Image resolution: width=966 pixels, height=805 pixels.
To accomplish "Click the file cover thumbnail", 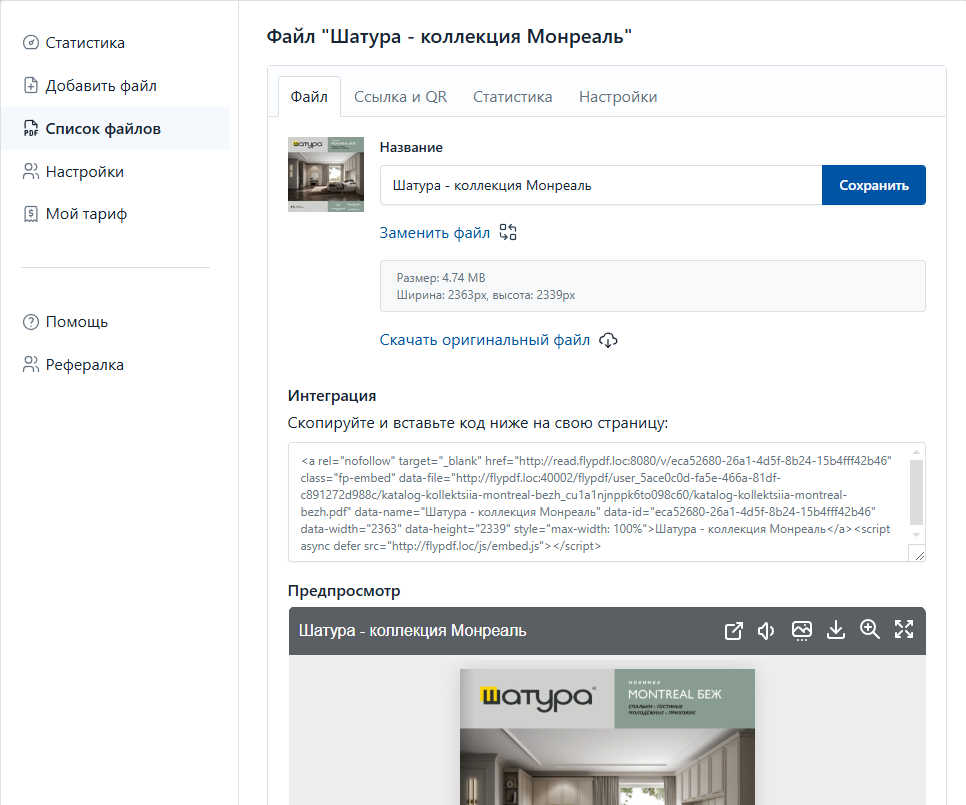I will (326, 174).
